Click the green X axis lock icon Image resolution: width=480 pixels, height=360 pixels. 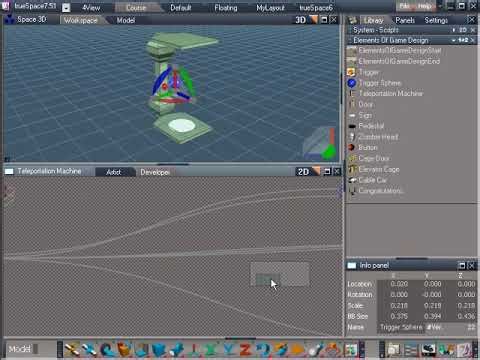click(x=211, y=349)
